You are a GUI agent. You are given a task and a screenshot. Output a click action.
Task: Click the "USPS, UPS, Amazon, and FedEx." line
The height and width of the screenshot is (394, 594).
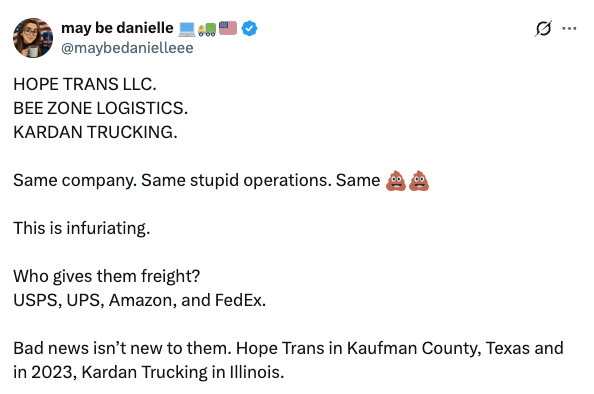(x=140, y=300)
